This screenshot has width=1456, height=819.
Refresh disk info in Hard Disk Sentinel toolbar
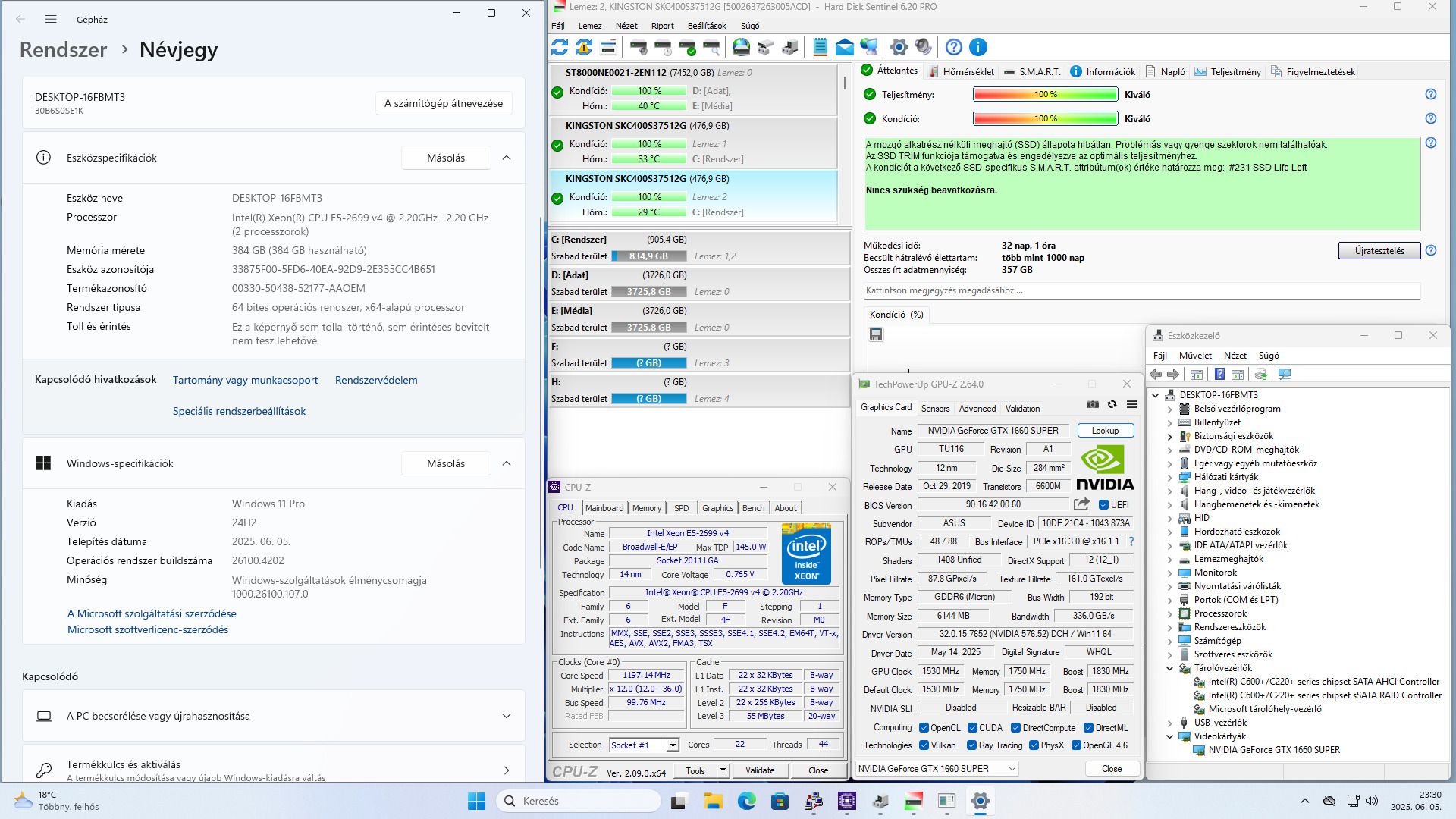point(560,47)
